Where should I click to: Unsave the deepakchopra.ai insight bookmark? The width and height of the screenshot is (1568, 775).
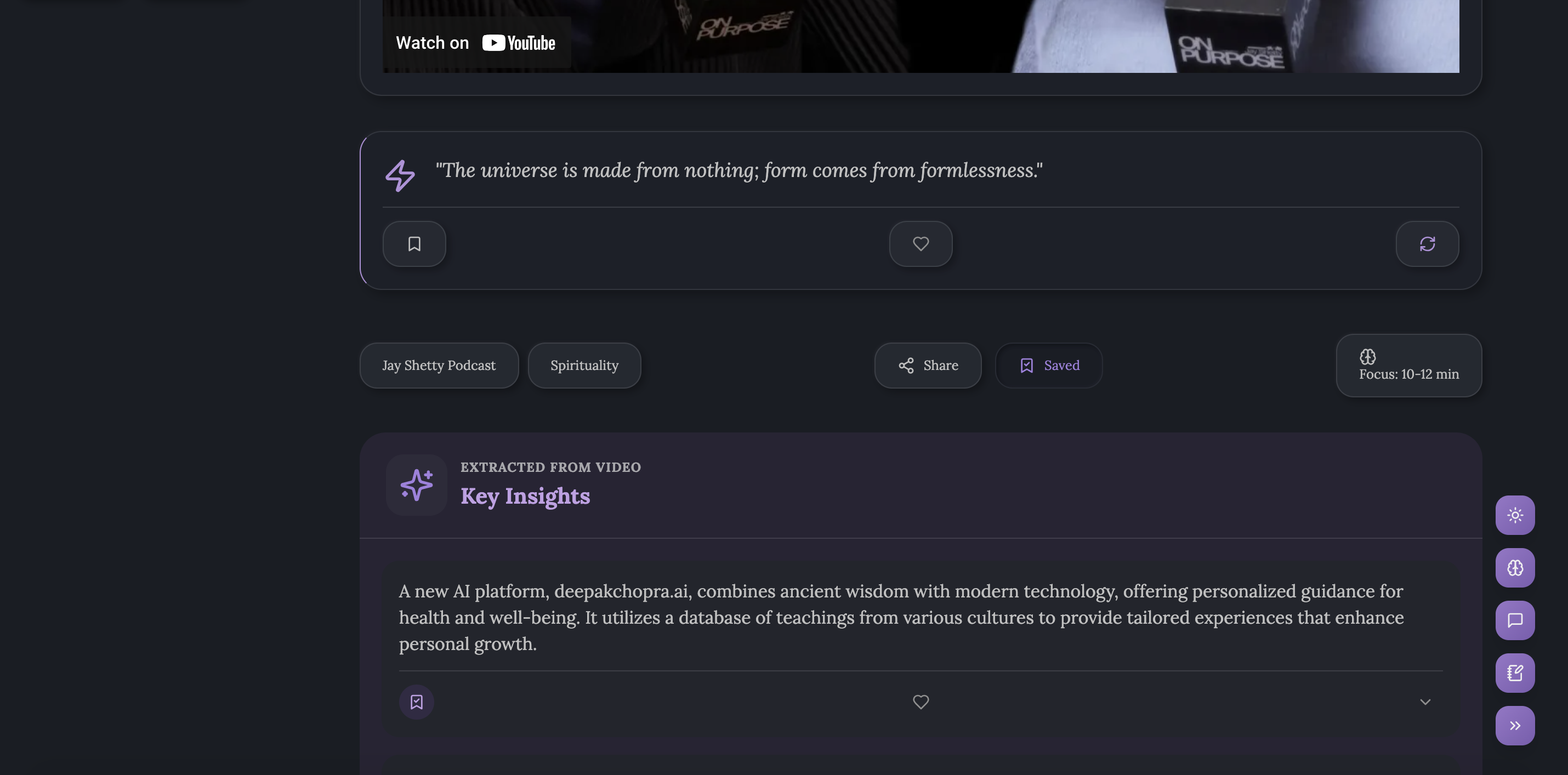click(416, 702)
